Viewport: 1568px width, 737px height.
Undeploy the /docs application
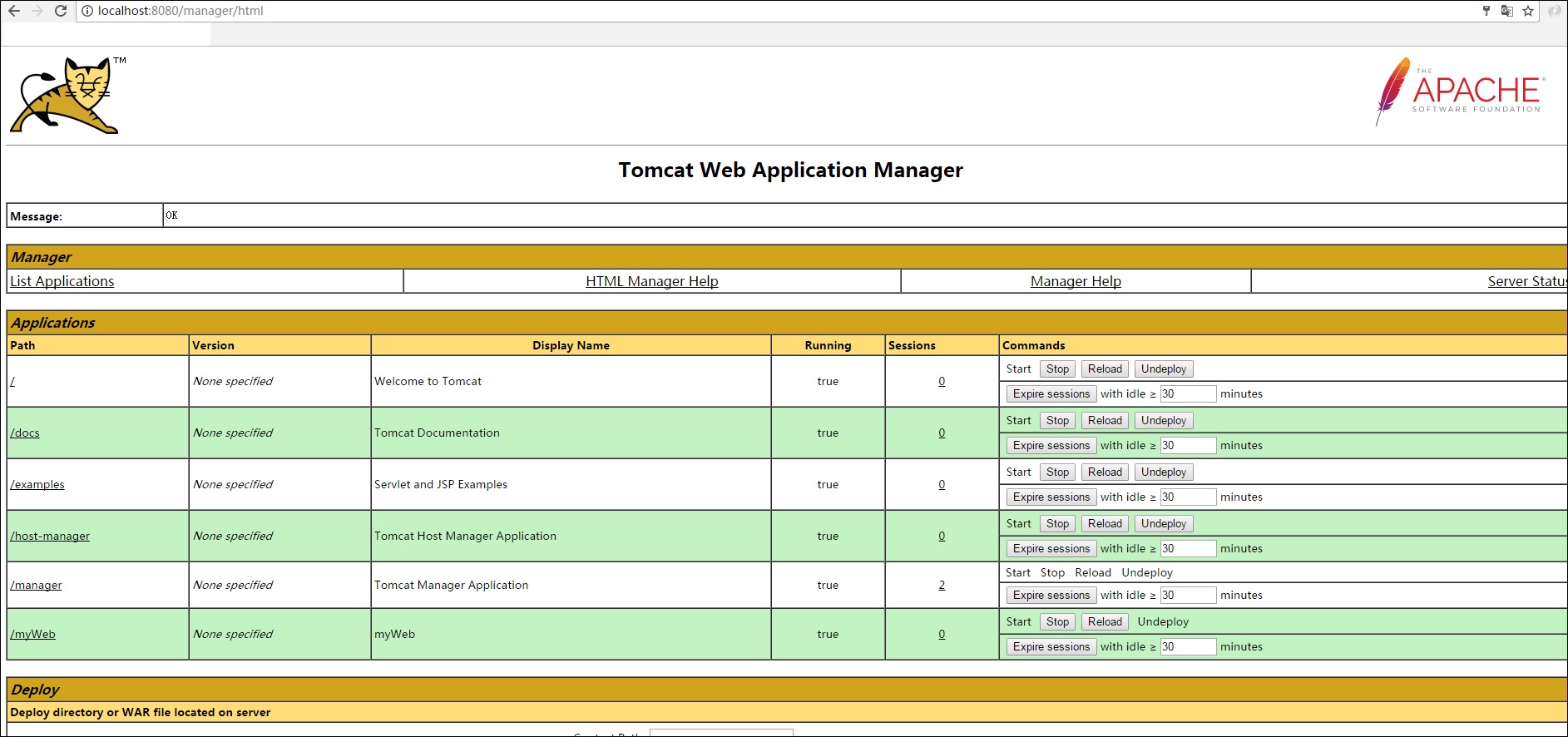point(1164,420)
